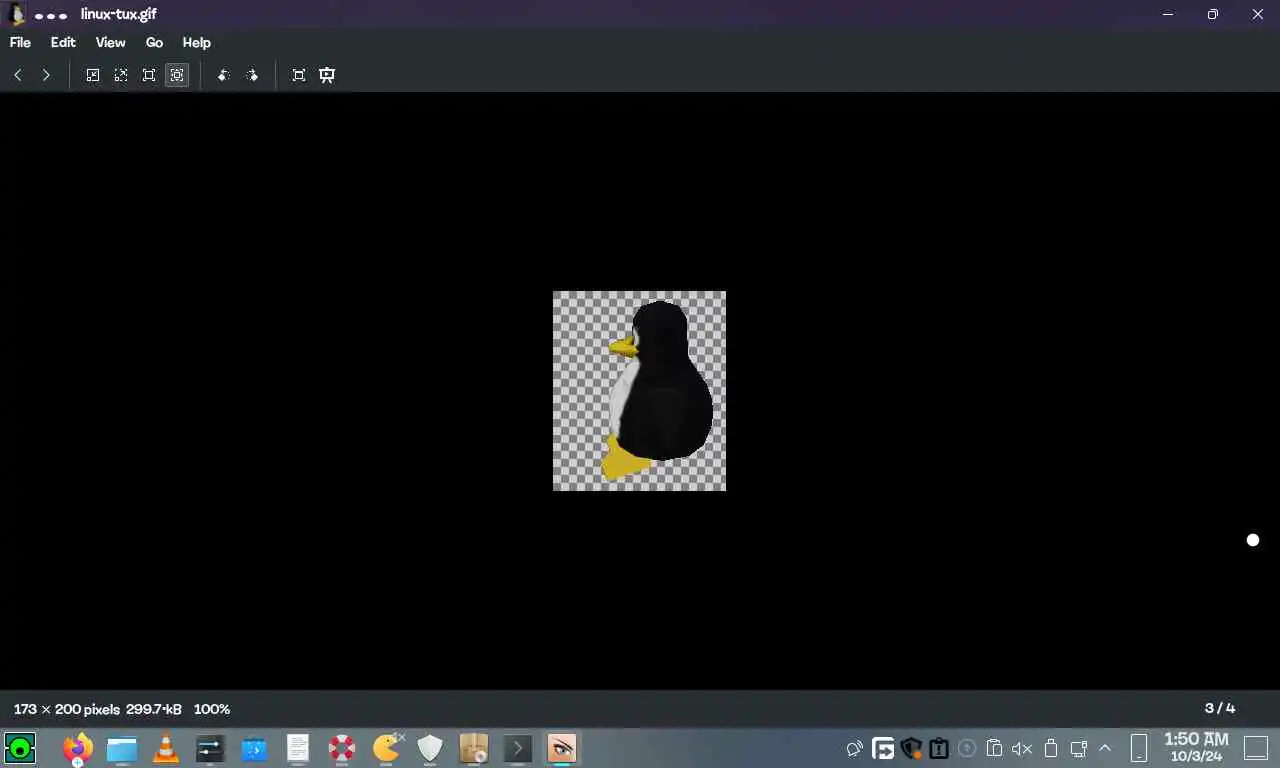
Task: Open the blue starred folder taskbar icon
Action: click(254, 748)
